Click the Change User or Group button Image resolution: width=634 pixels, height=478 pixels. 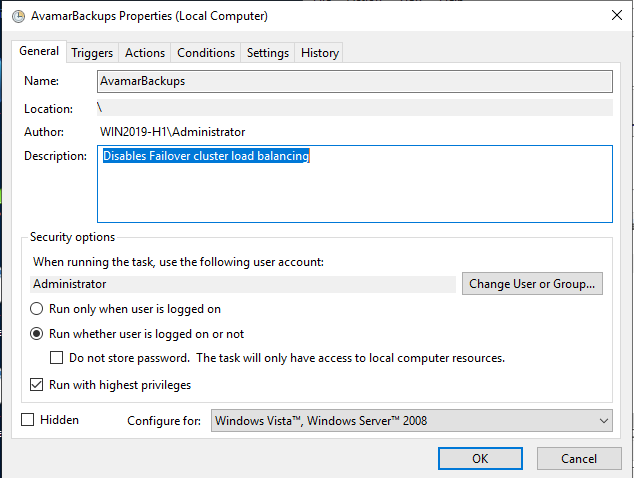534,284
